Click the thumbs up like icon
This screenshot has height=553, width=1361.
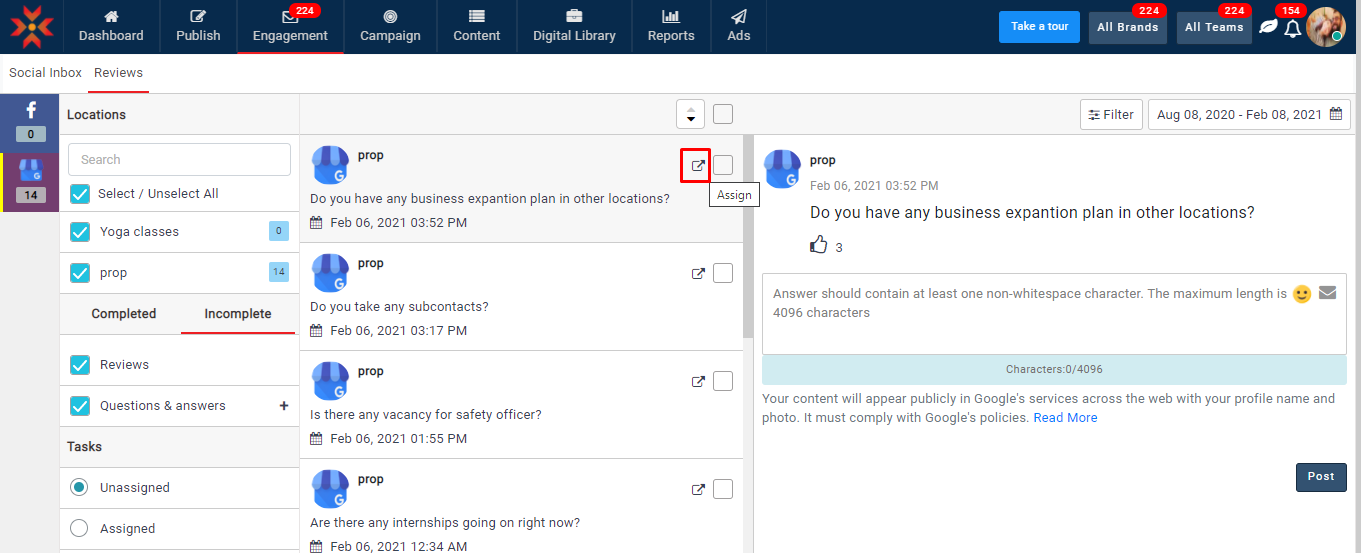coord(819,245)
